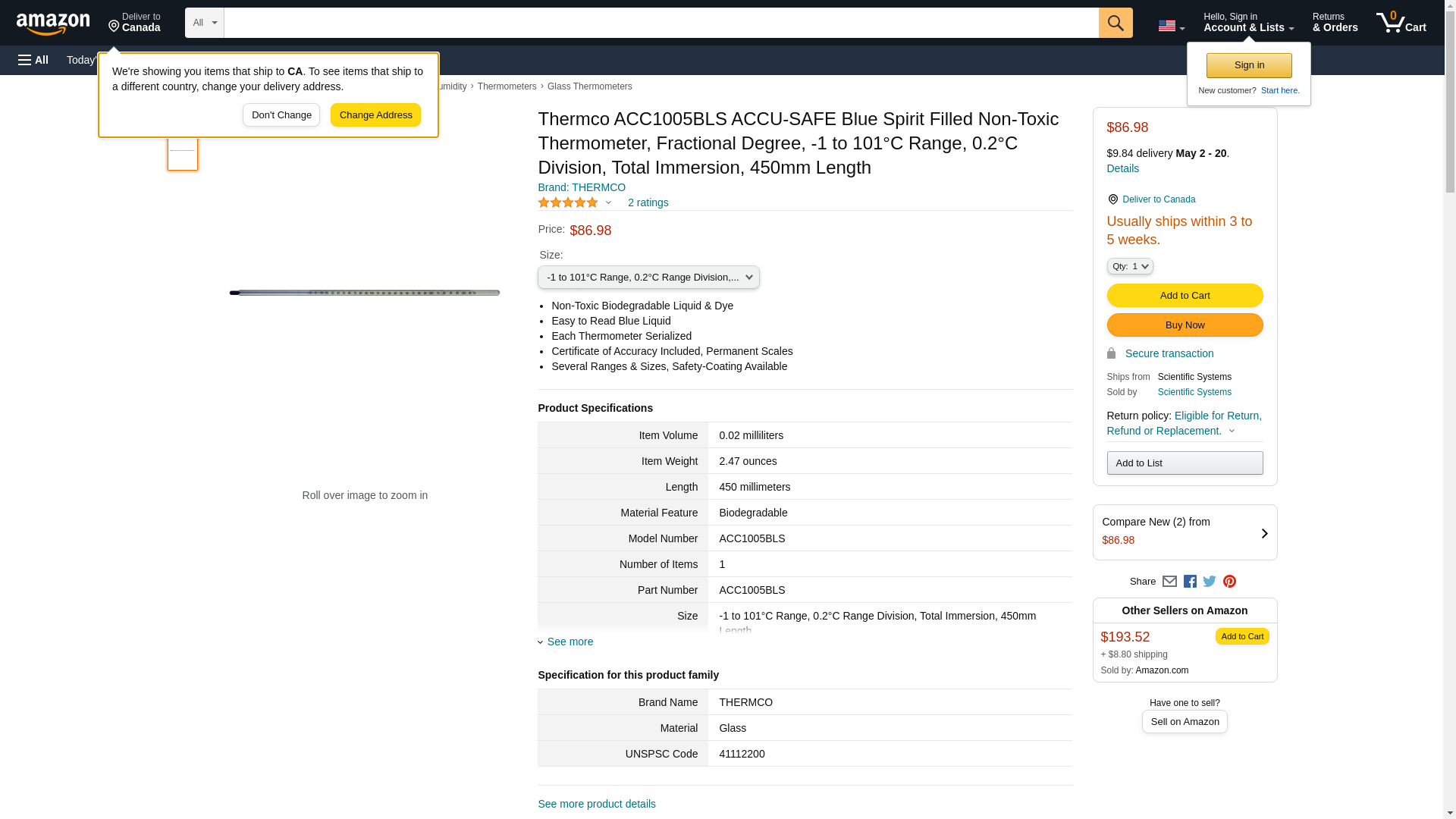This screenshot has width=1456, height=819.
Task: Open the Size selection dropdown
Action: point(648,278)
